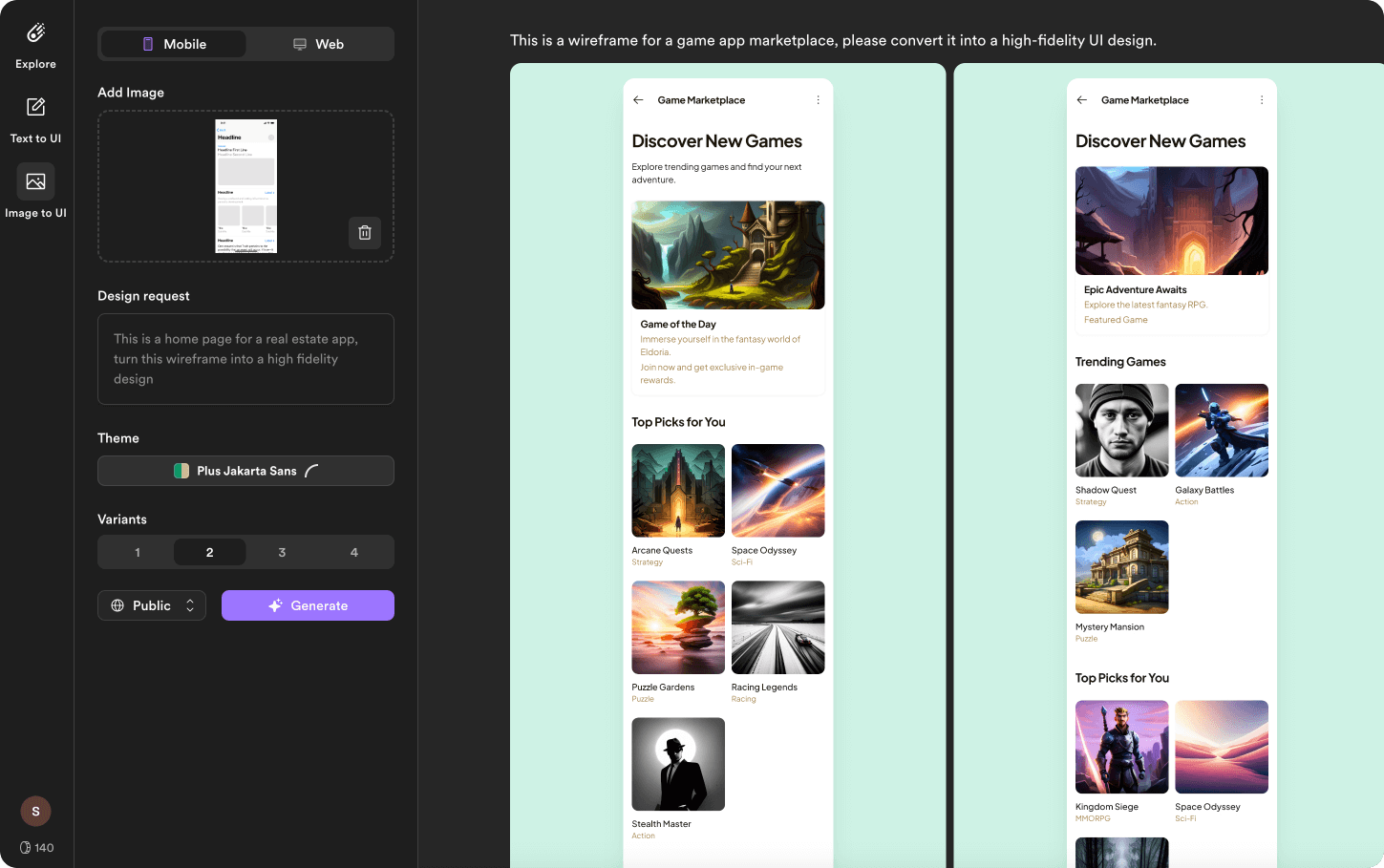Click the theme green color swatch
Screen dimensions: 1384x868
pos(181,471)
